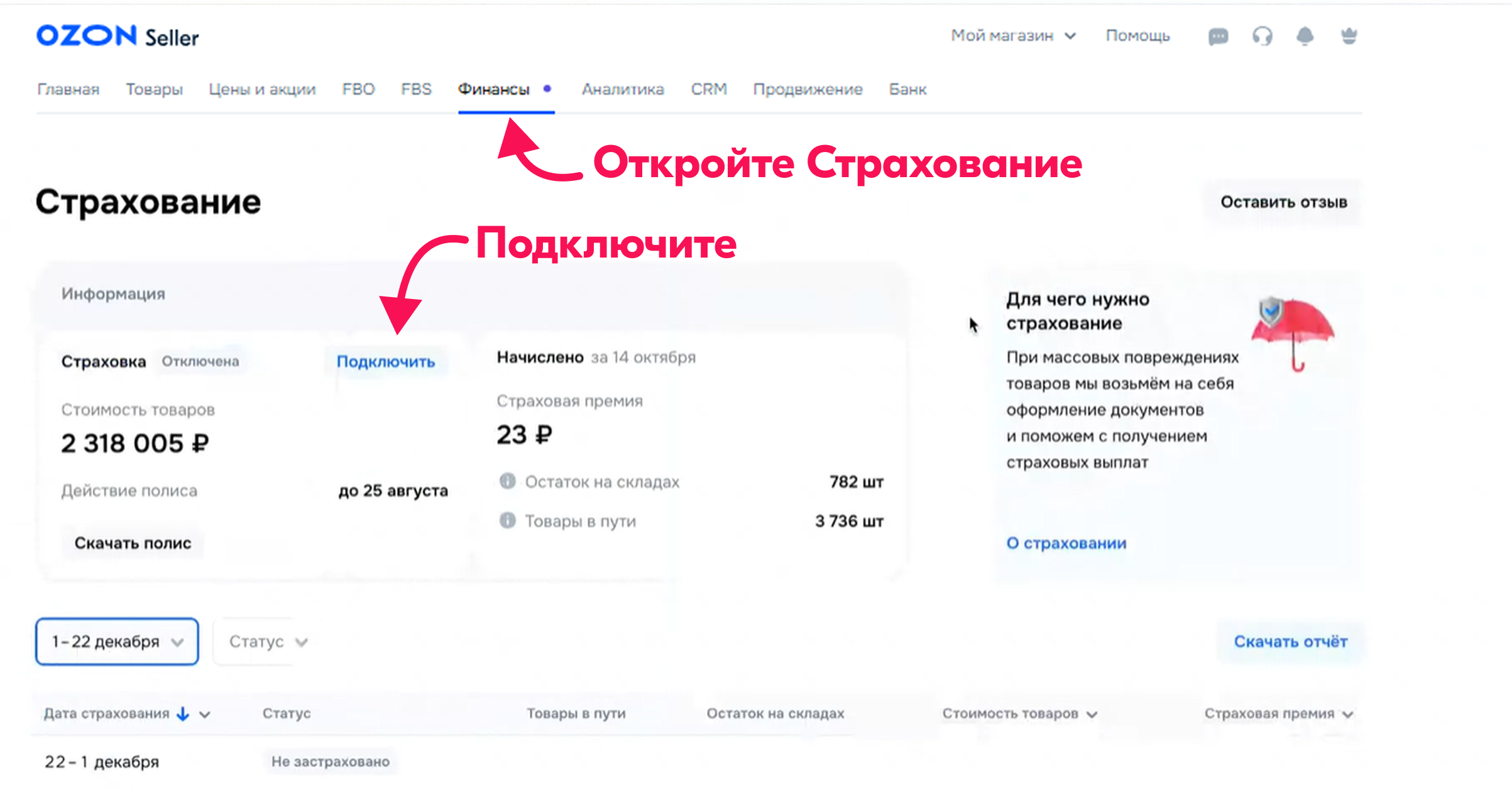Open the 1–22 декабря date range dropdown
1512x789 pixels.
117,641
